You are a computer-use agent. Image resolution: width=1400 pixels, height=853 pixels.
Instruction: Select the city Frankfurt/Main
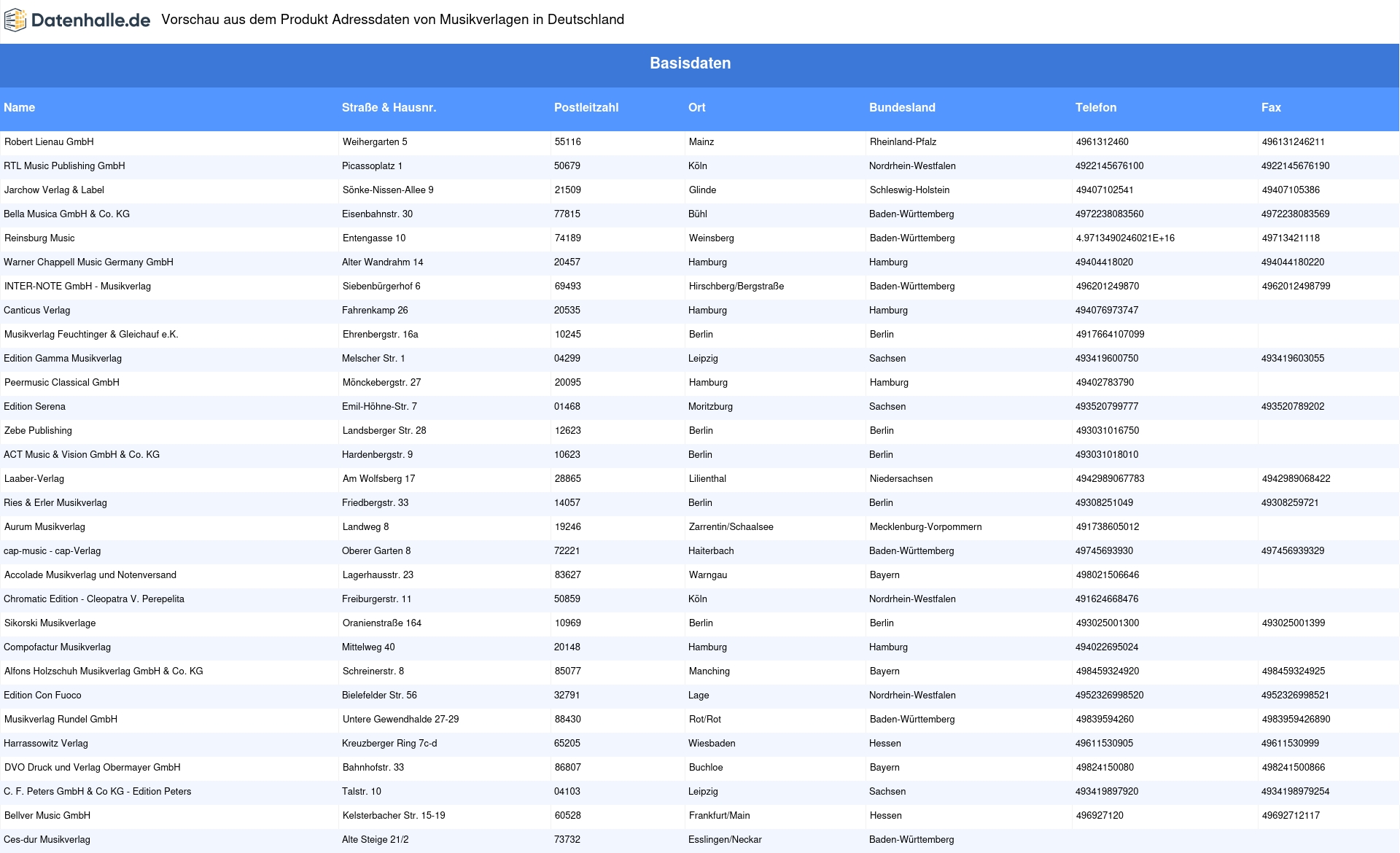click(x=720, y=816)
